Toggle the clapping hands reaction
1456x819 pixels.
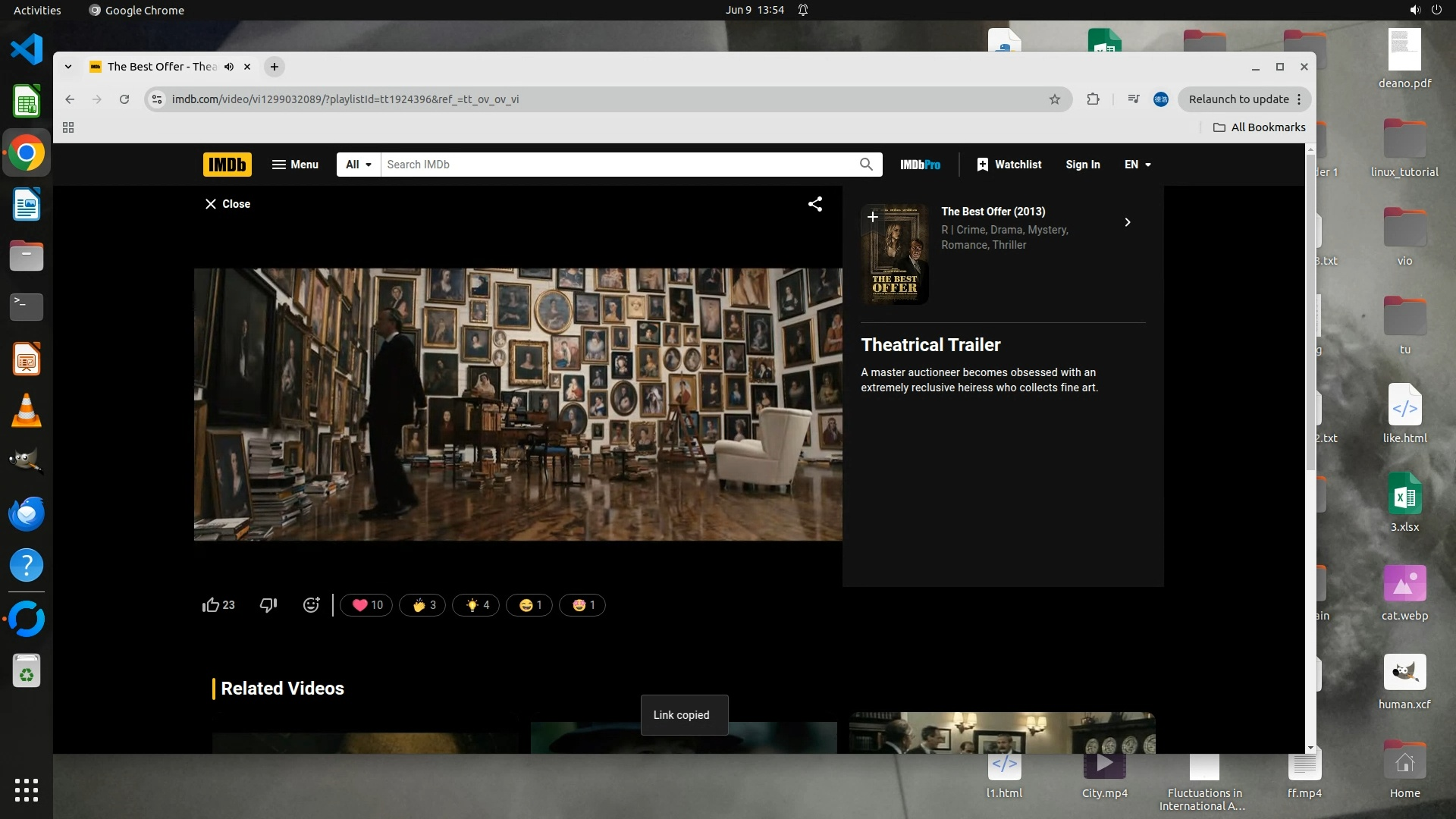(423, 605)
